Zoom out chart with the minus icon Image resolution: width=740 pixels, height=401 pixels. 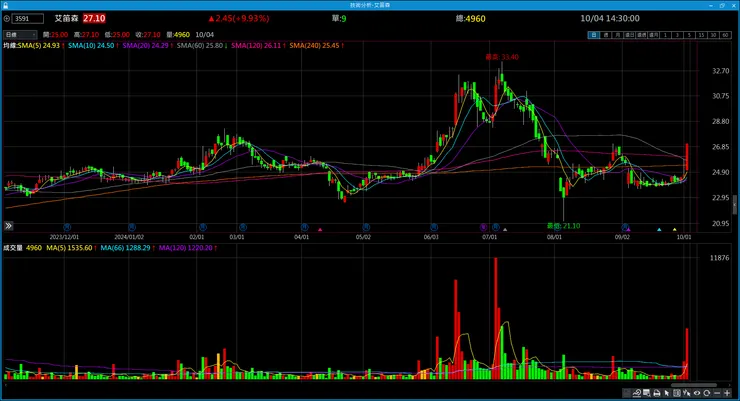(717, 393)
